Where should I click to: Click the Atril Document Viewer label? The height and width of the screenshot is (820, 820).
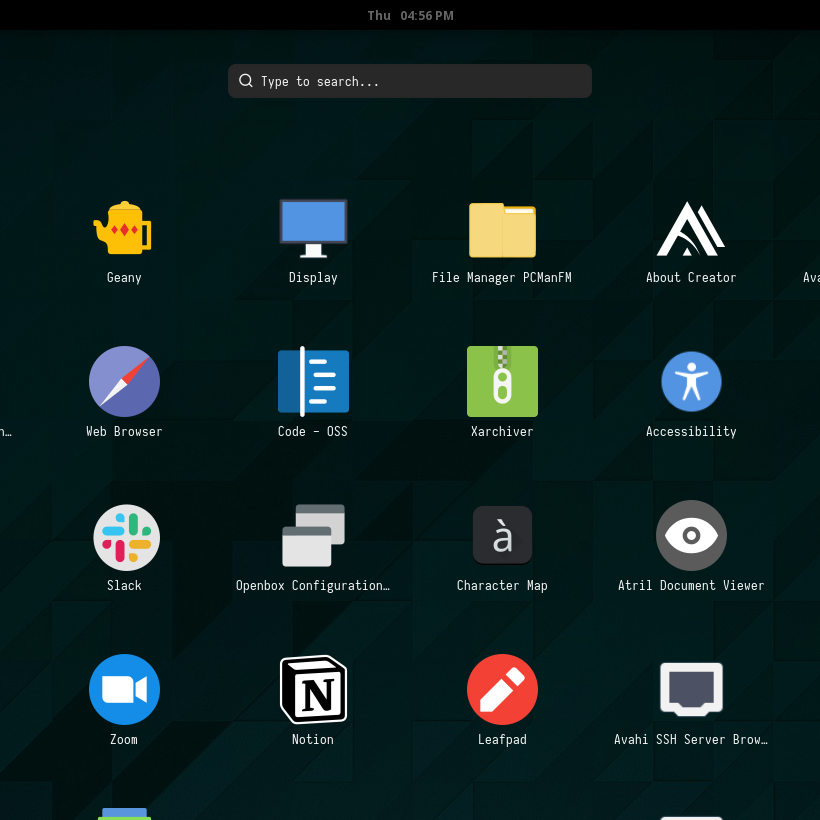tap(691, 585)
